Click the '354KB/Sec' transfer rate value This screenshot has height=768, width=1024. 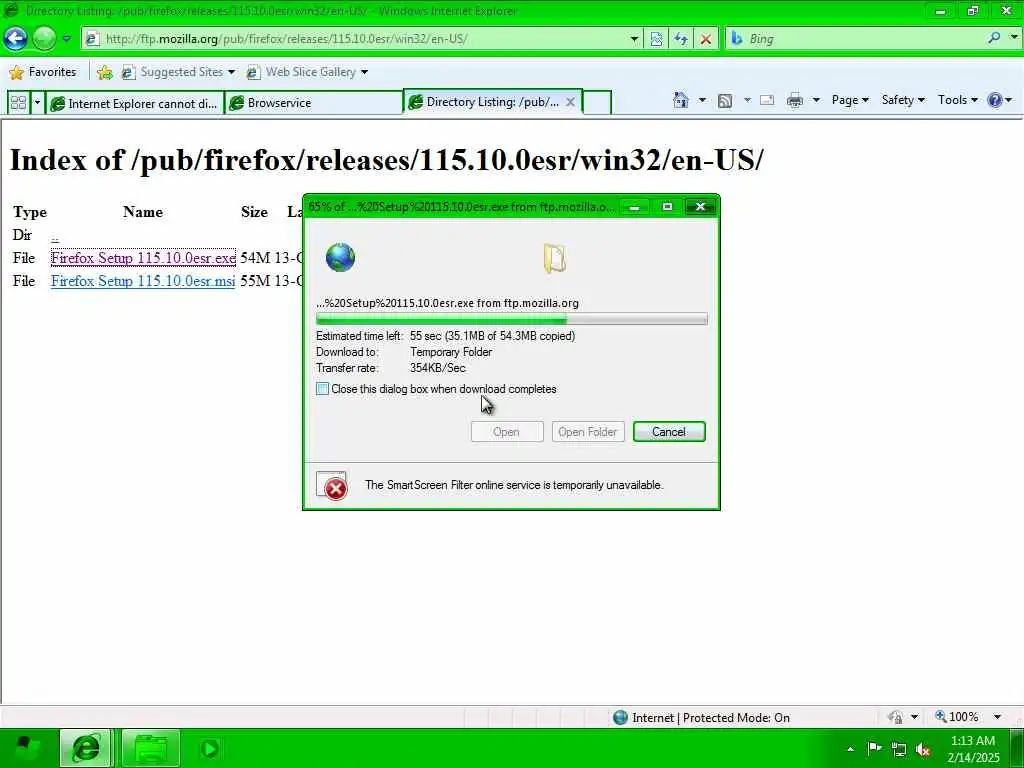point(438,368)
